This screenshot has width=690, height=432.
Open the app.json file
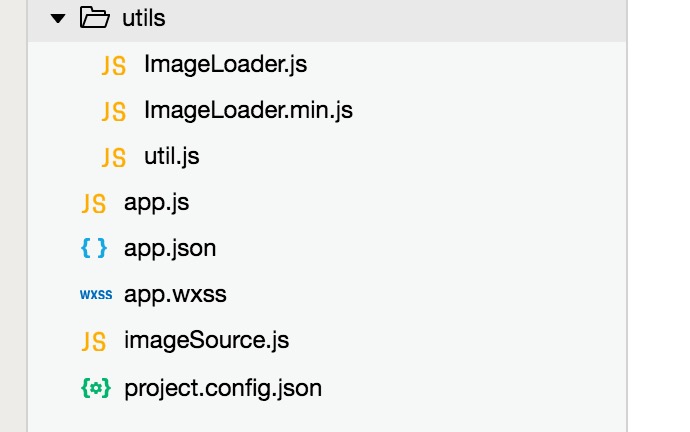[170, 249]
